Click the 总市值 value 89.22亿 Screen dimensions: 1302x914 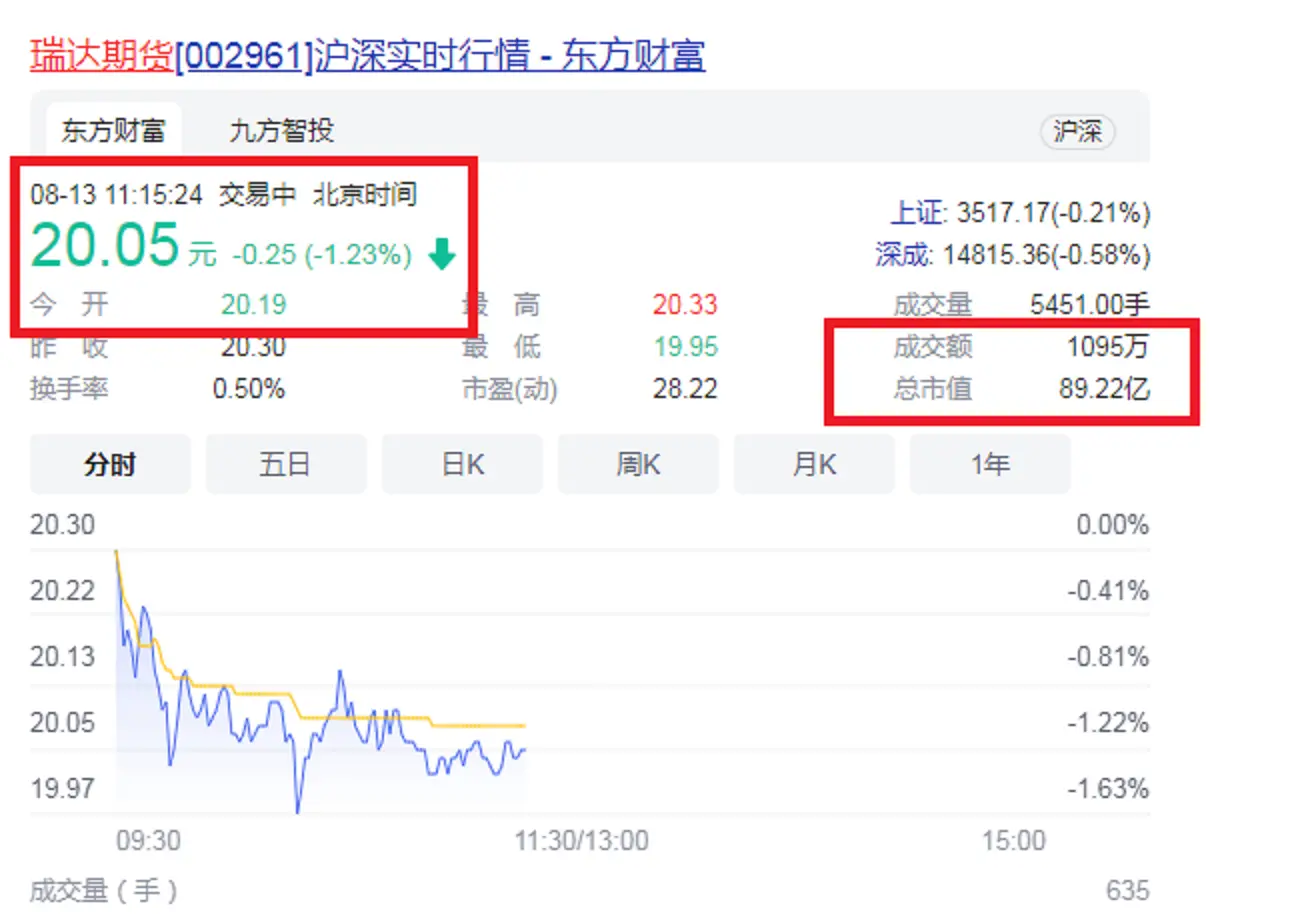pyautogui.click(x=1105, y=388)
